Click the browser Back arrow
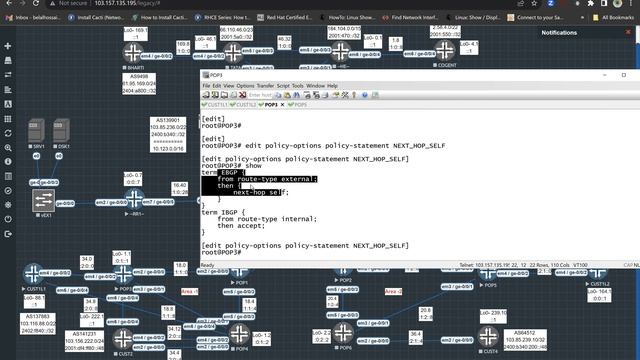 (x=9, y=4)
